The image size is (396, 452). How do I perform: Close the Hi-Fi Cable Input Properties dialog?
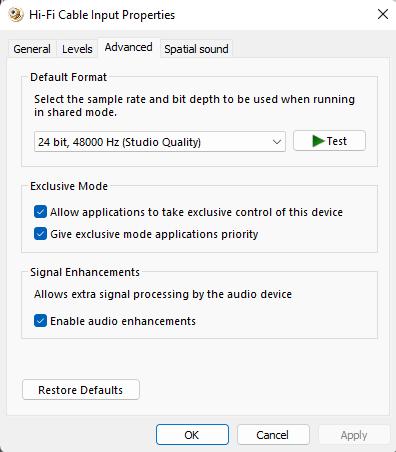click(x=383, y=14)
